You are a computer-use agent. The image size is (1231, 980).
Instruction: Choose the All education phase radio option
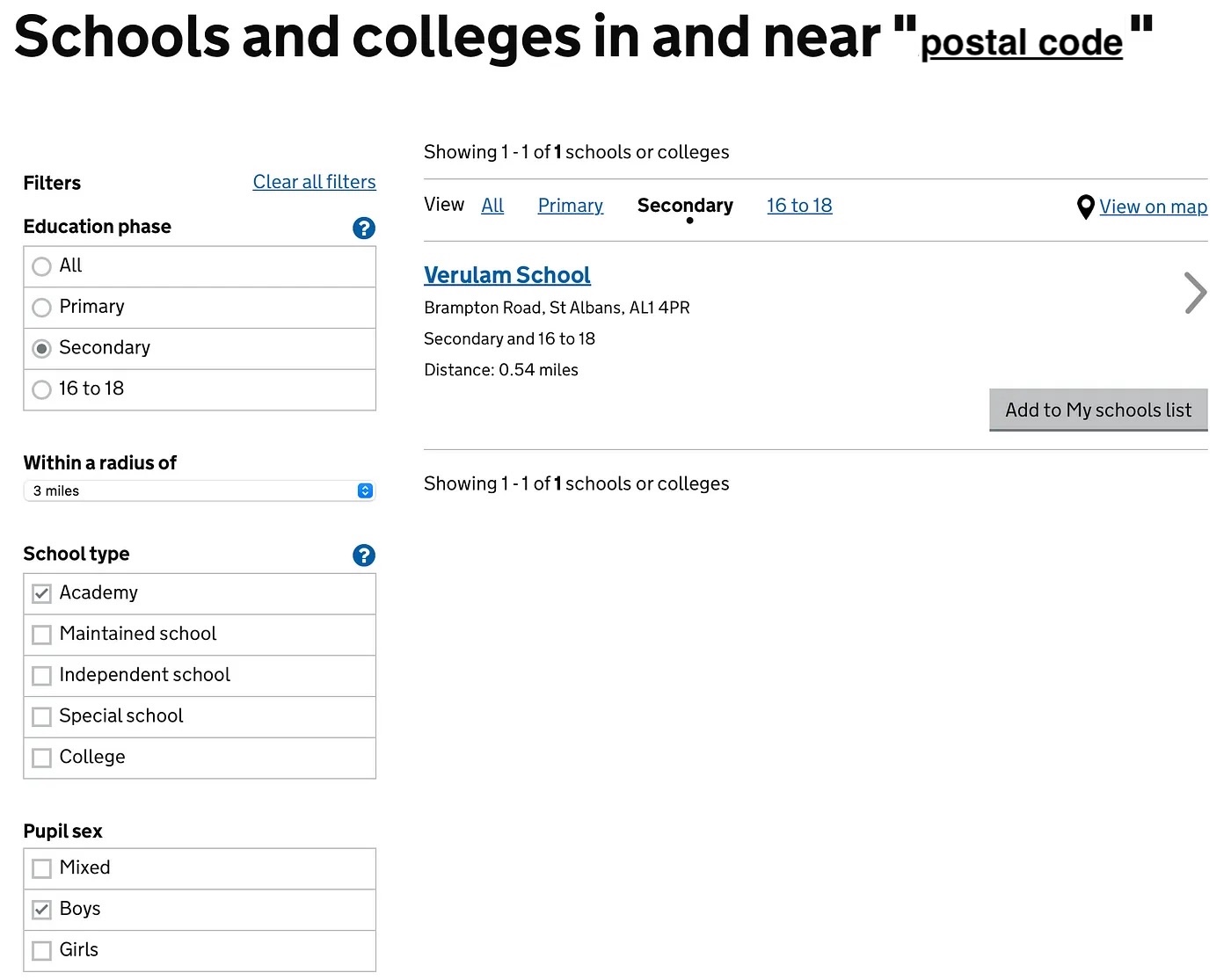point(41,266)
